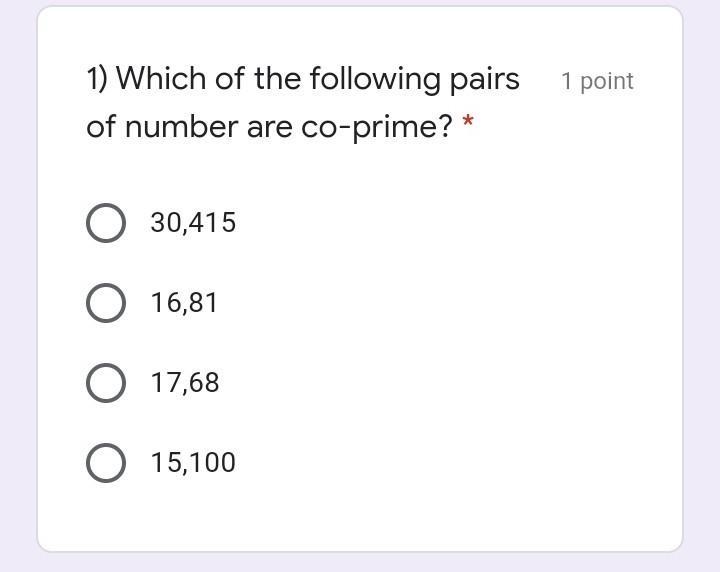This screenshot has height=572, width=720.
Task: Click the question number "1)"
Action: click(x=97, y=79)
